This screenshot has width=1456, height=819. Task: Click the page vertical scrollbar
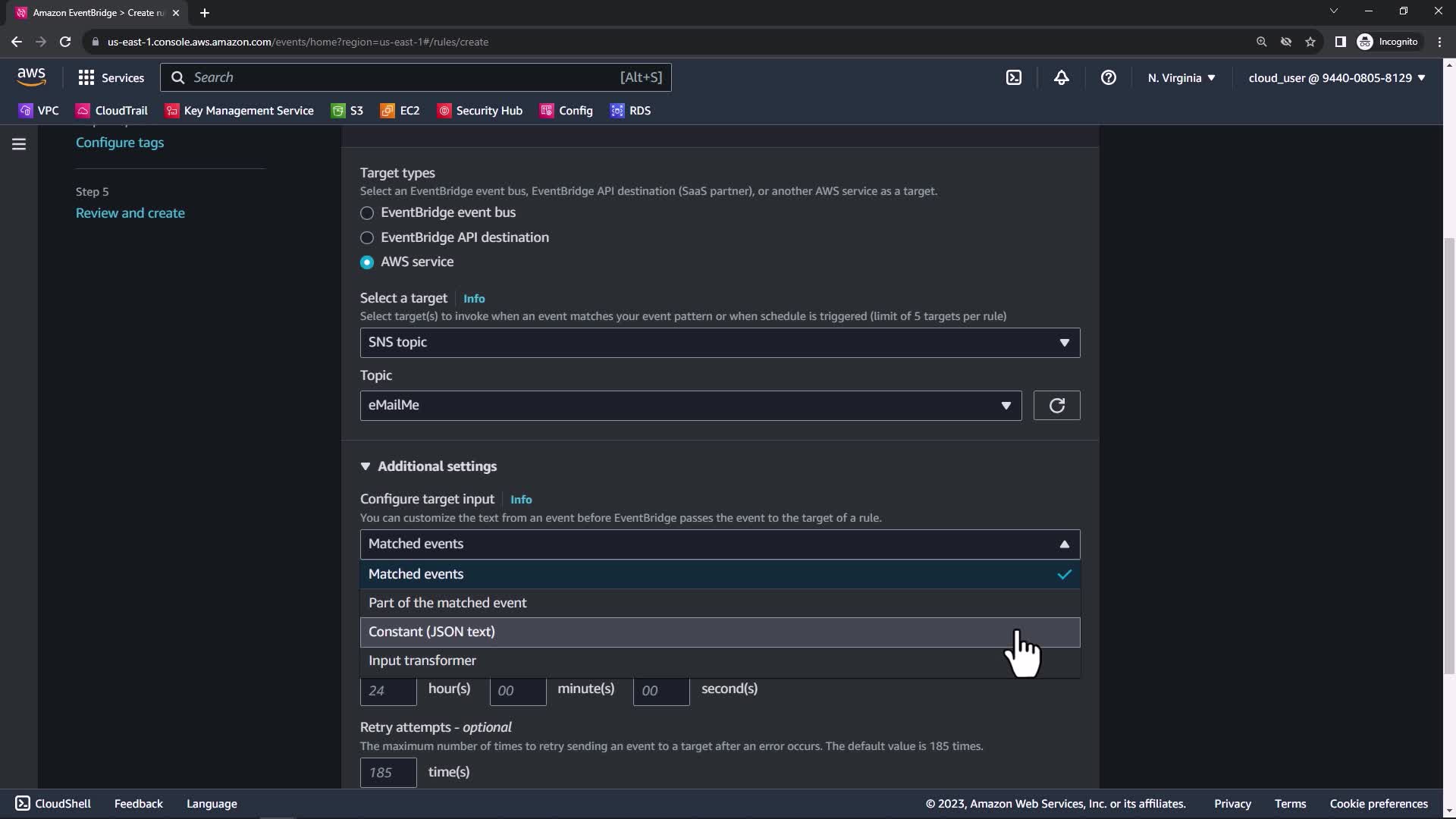click(x=1449, y=455)
